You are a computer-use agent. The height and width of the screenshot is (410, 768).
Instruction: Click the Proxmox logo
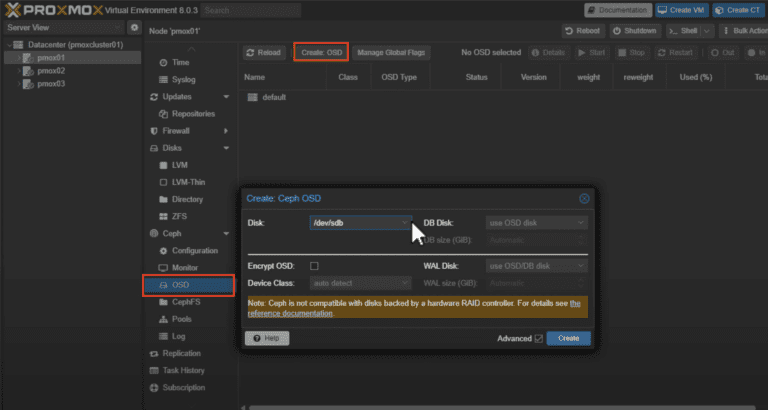tap(53, 10)
